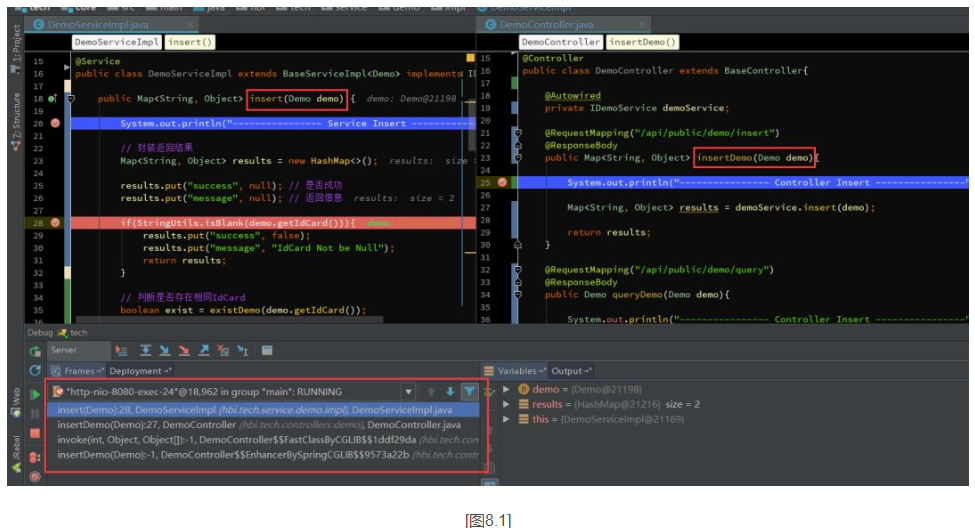The image size is (975, 528).
Task: Open the Web tool window
Action: coord(16,403)
